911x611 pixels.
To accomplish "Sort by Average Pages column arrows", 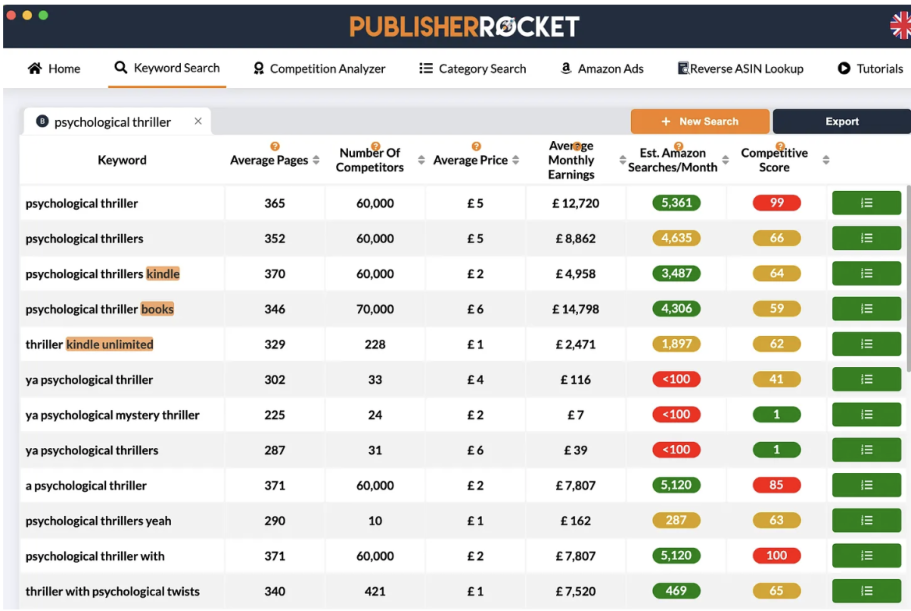I will pyautogui.click(x=317, y=161).
